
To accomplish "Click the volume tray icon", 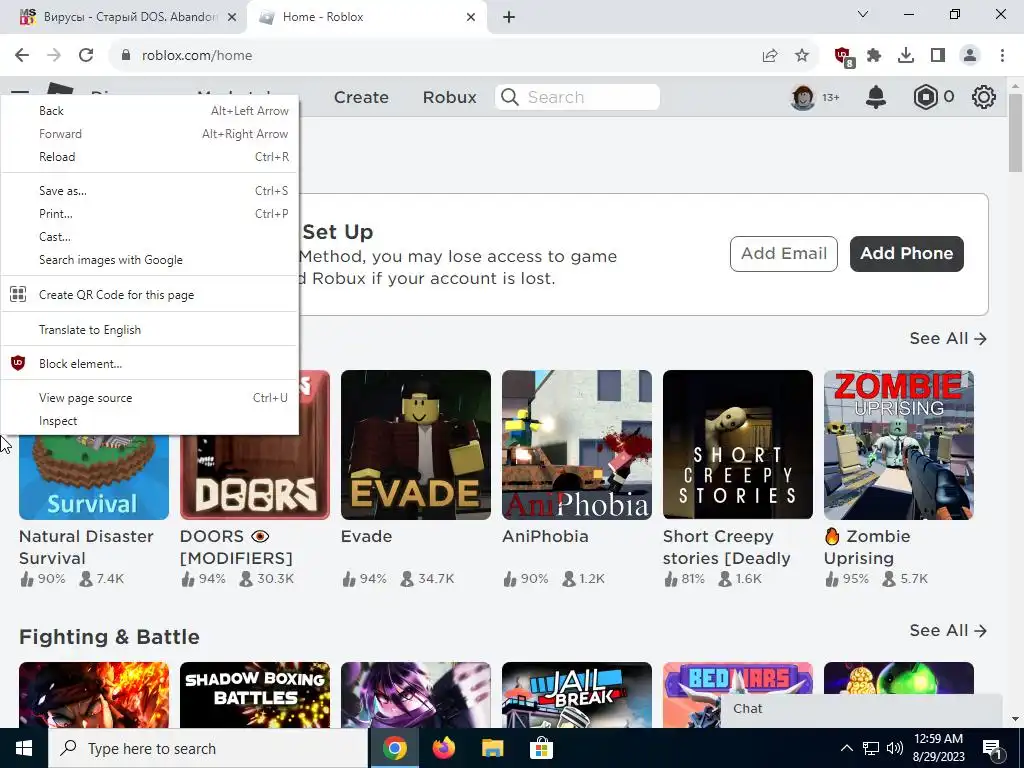I will [895, 748].
